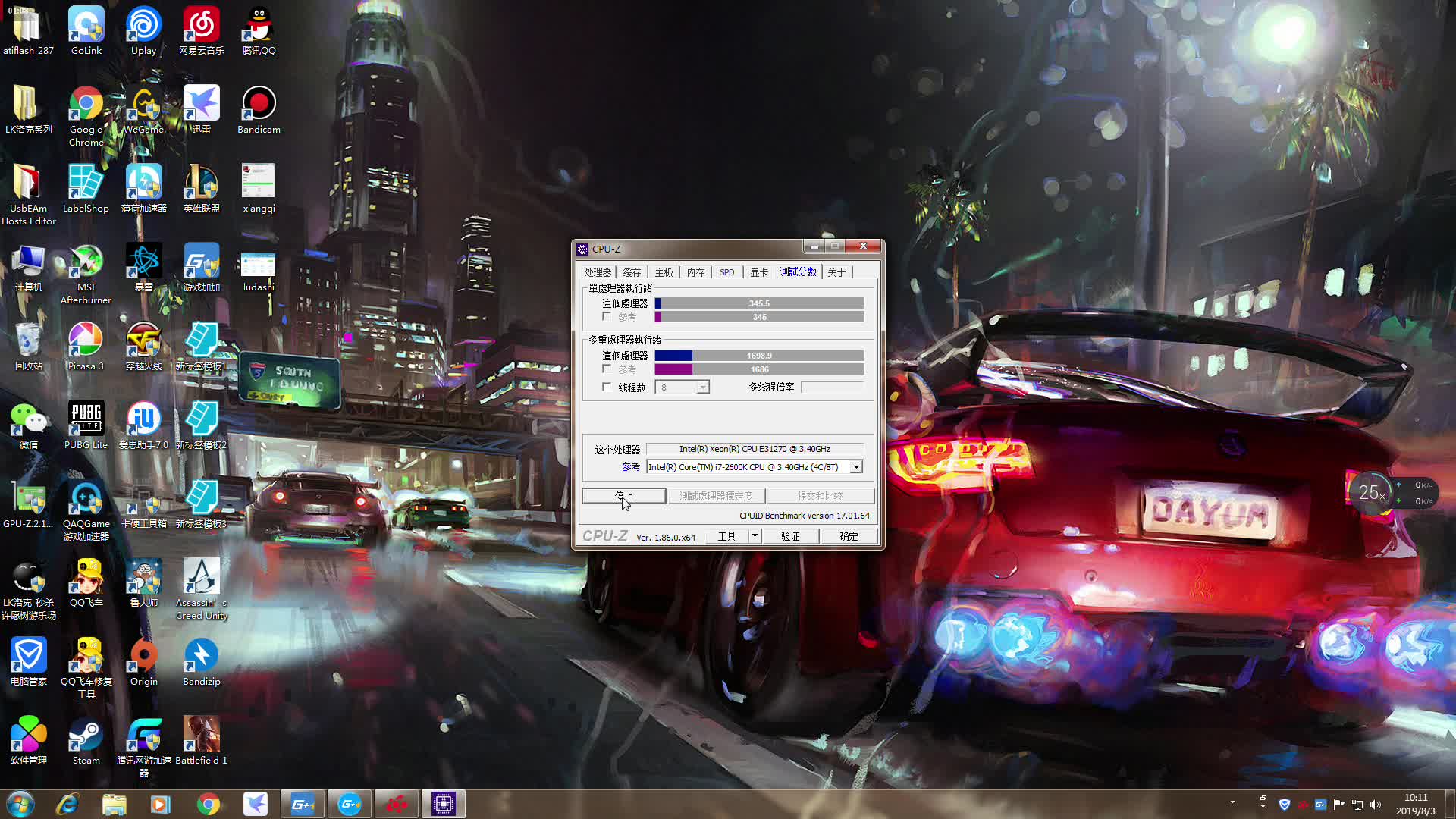Viewport: 1456px width, 819px height.
Task: Expand the 线程数 thread count dropdown
Action: (x=703, y=387)
